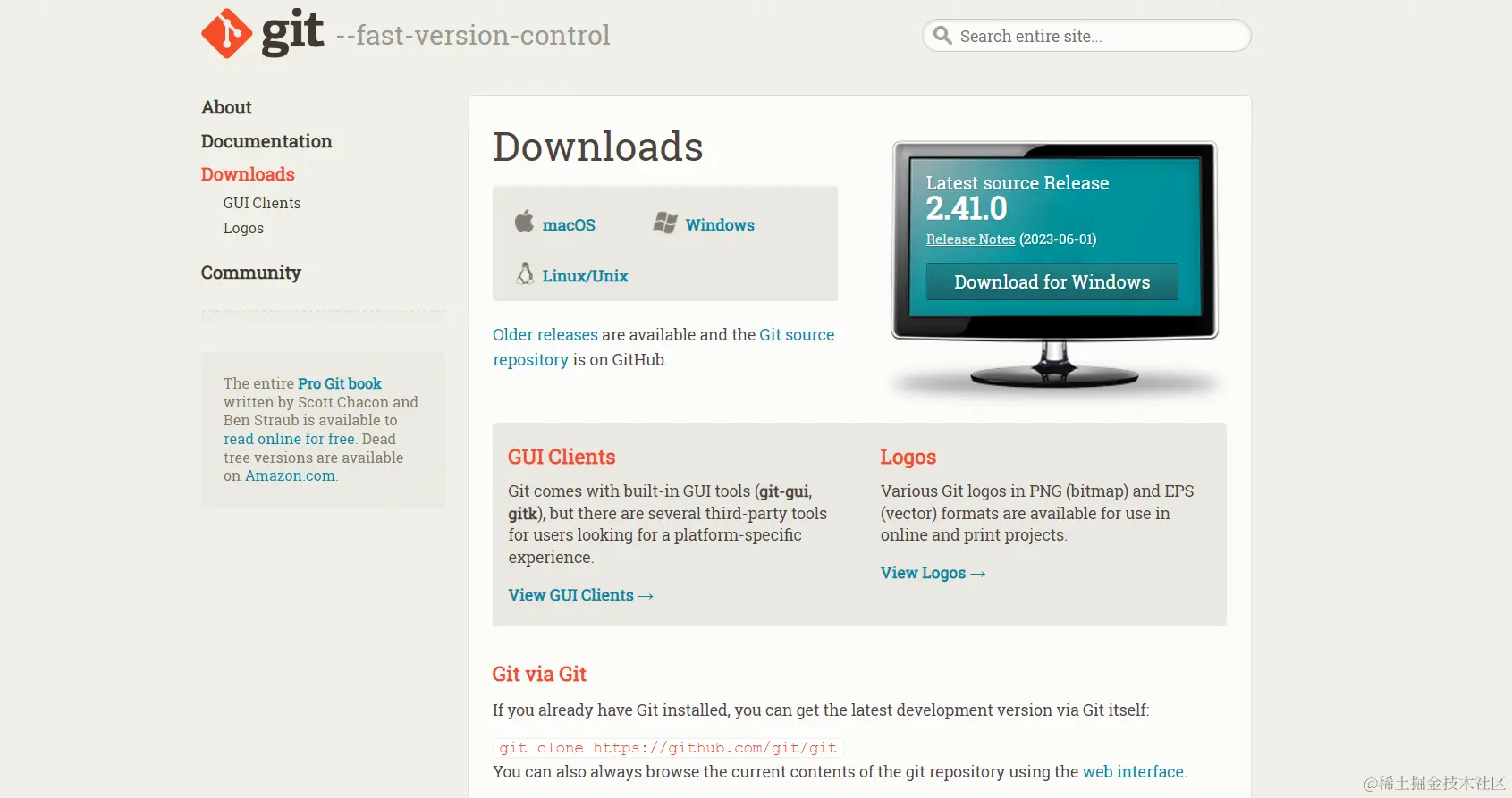Open GUI Clients sidebar sub-item
Viewport: 1512px width, 798px height.
point(262,203)
